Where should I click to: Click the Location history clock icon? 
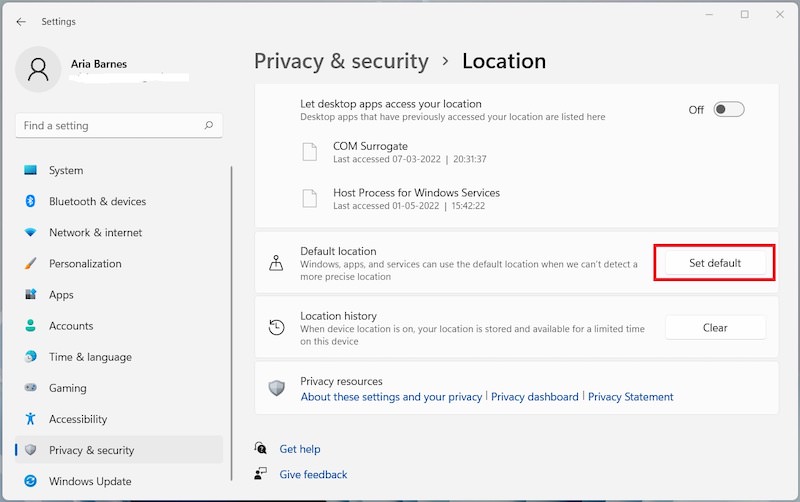(277, 328)
